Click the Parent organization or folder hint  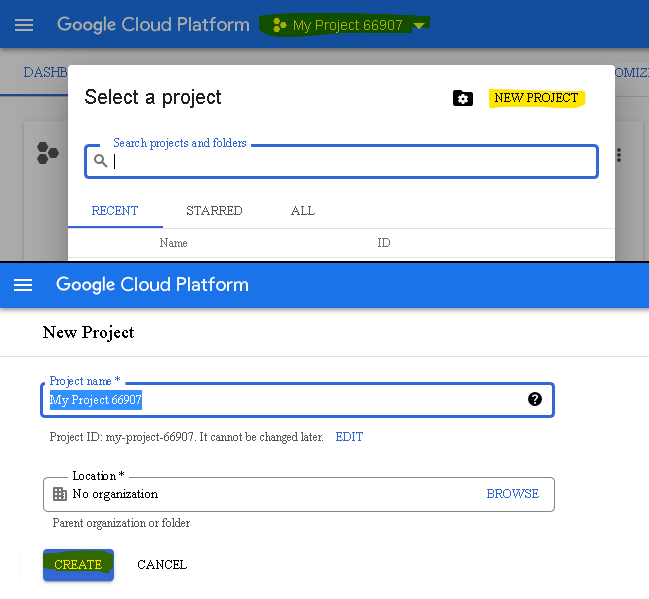[x=121, y=523]
